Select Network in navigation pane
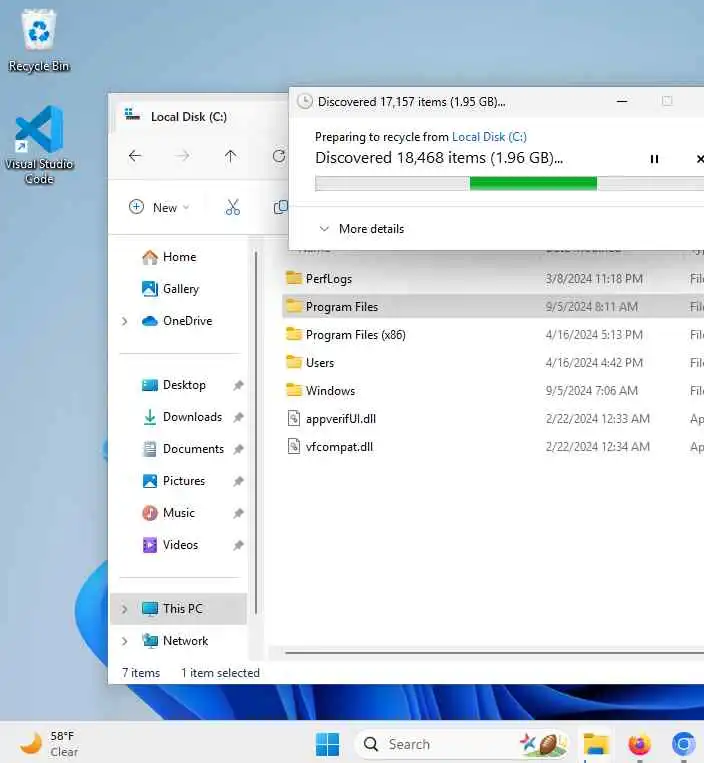Viewport: 704px width, 763px height. tap(175, 641)
